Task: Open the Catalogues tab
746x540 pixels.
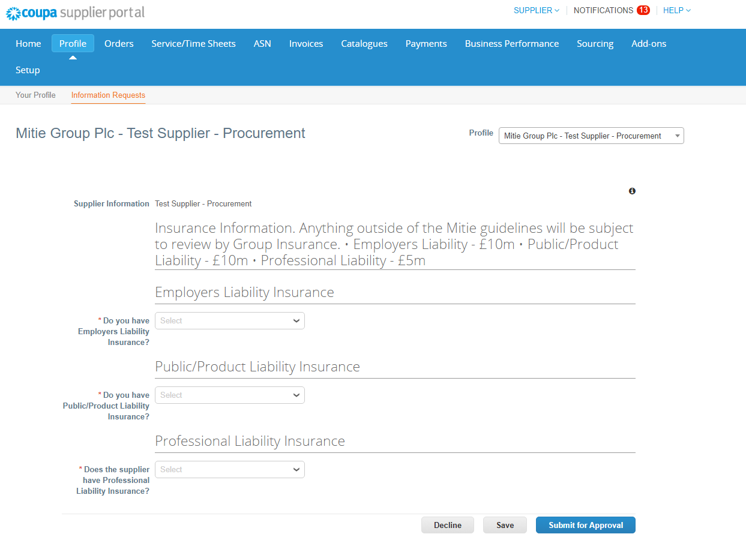Action: (x=364, y=43)
